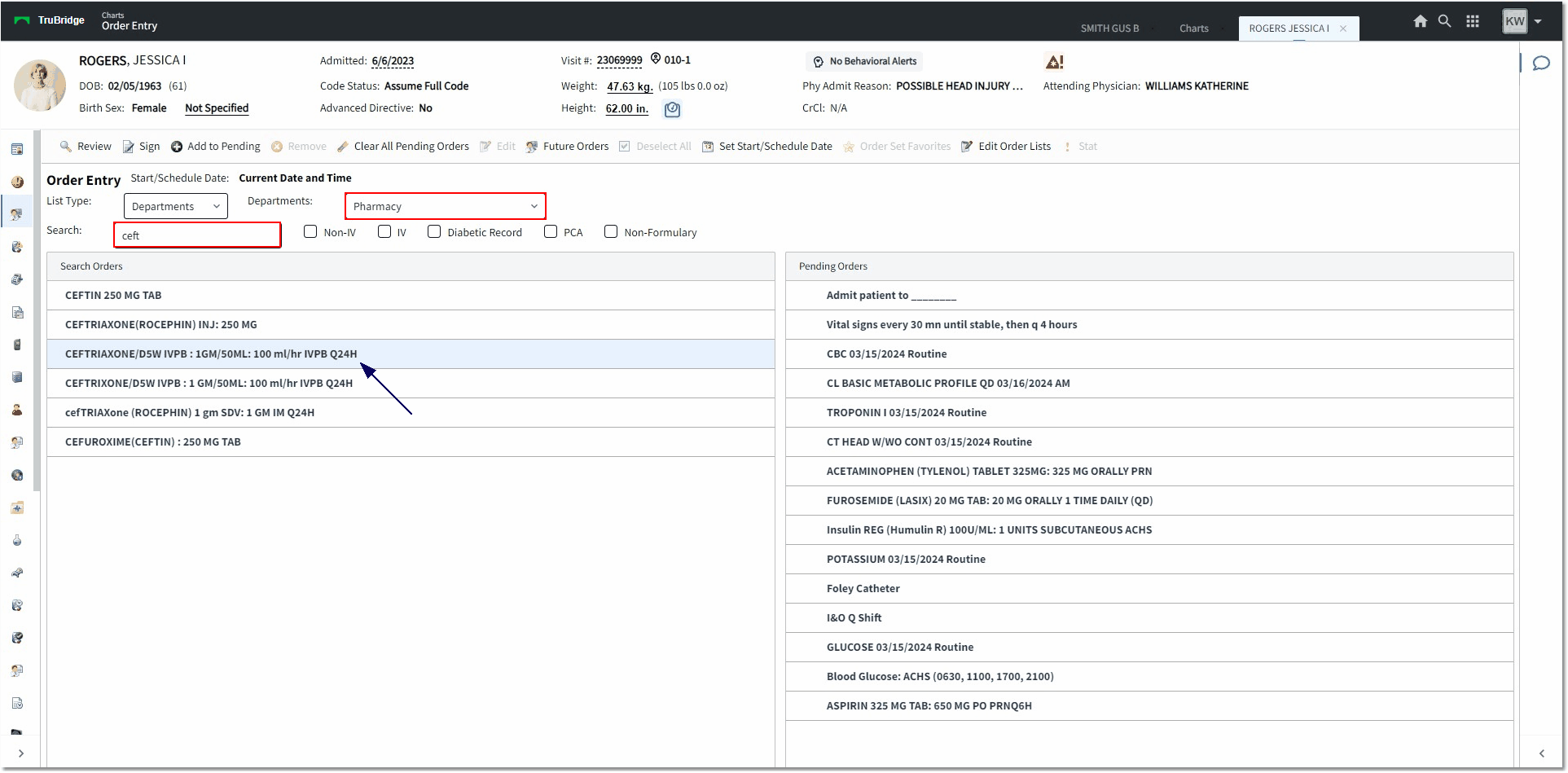Select CEFTRIAXONE/D5W IVPB 1GM/50ML order
This screenshot has height=773, width=1568.
coord(411,354)
